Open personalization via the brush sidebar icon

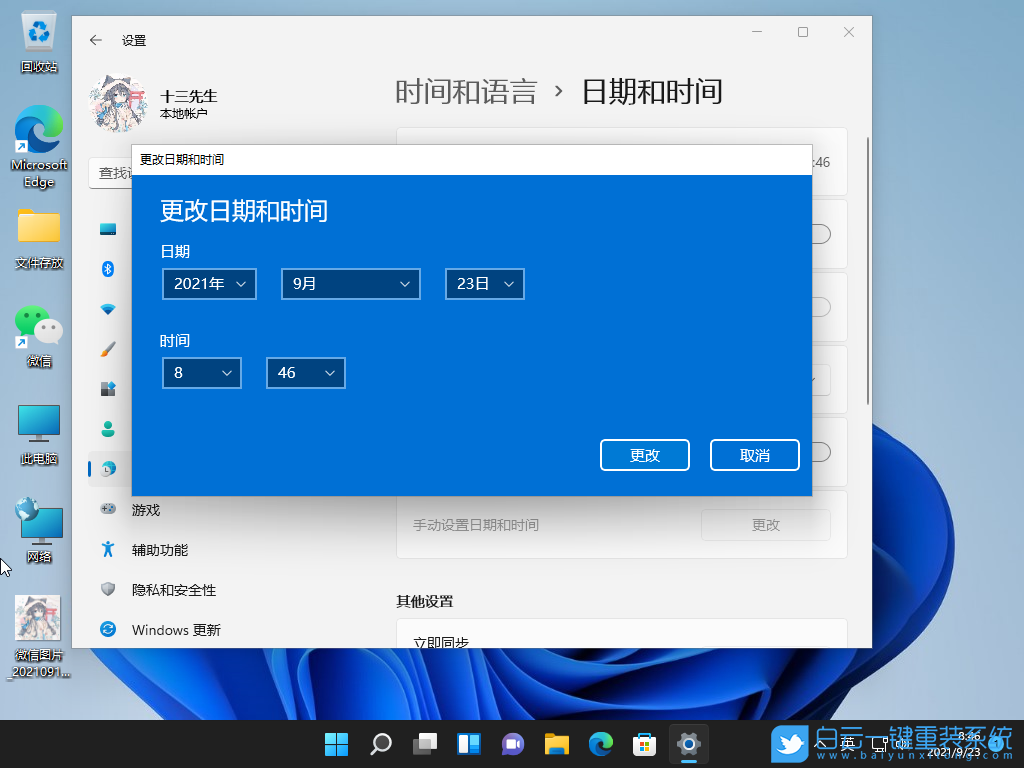[107, 349]
